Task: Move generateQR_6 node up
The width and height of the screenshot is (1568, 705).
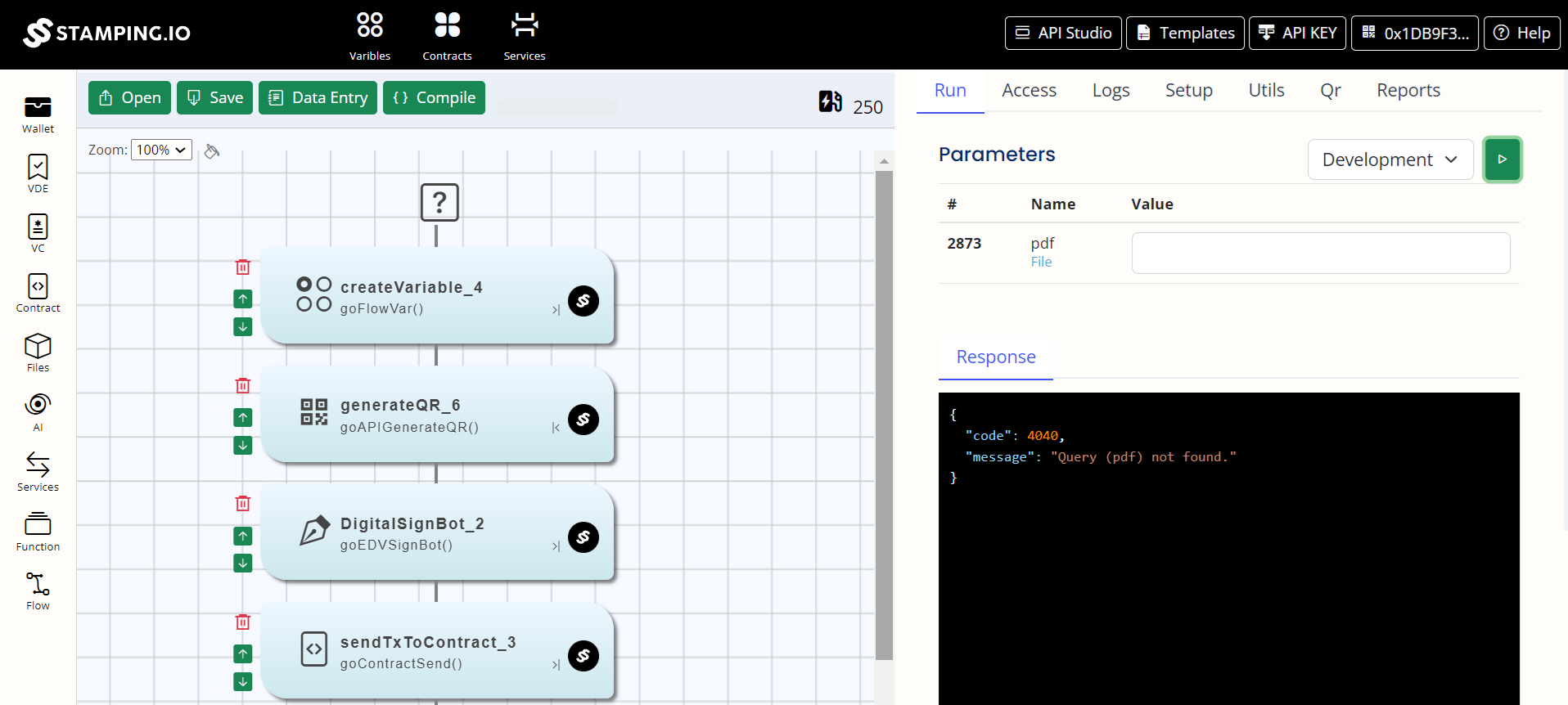Action: tap(243, 417)
